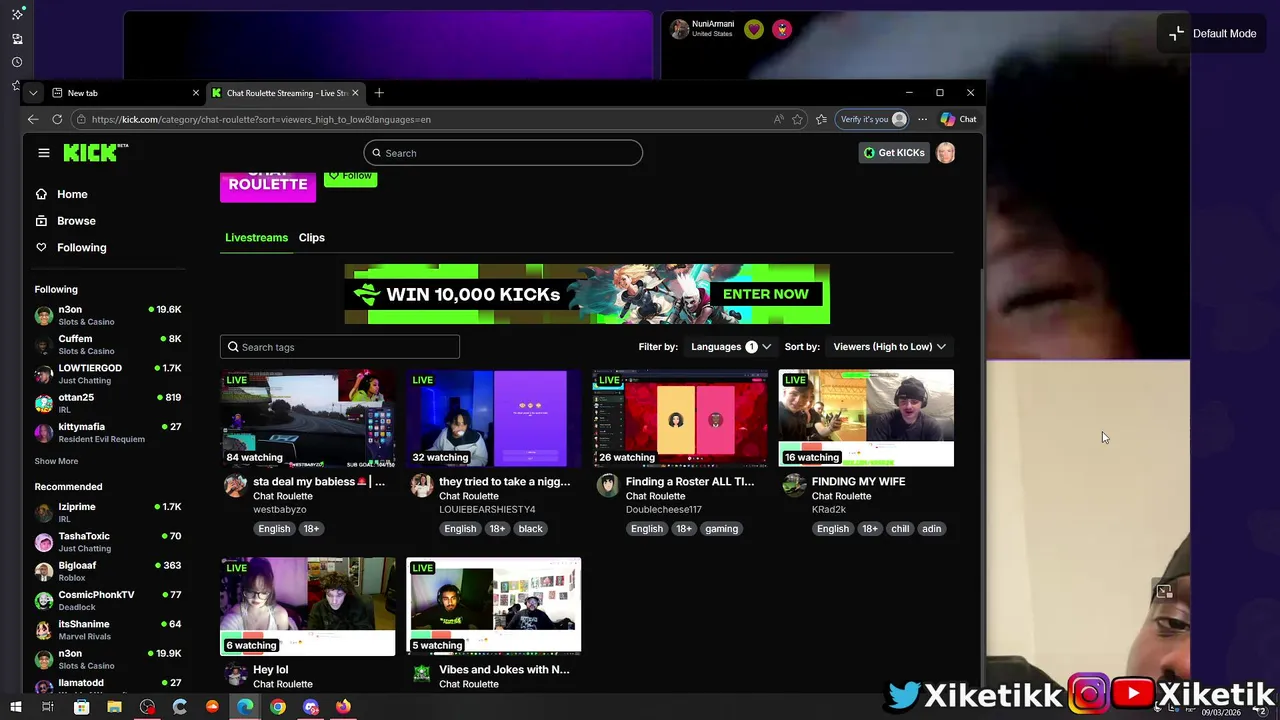The width and height of the screenshot is (1280, 720).
Task: Open followed channel n3on 19.6K
Action: pos(108,315)
